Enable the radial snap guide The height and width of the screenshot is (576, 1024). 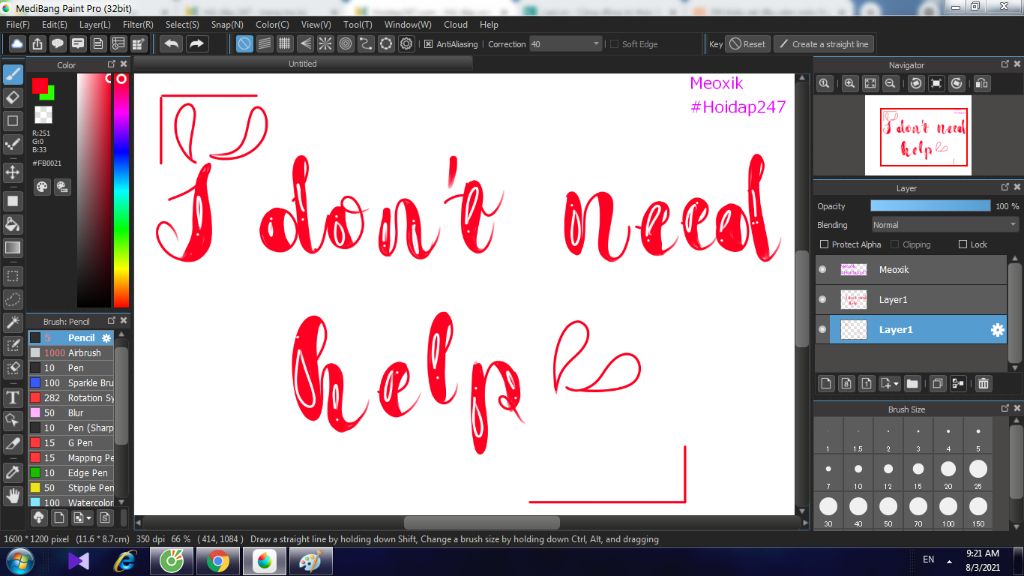(x=325, y=44)
